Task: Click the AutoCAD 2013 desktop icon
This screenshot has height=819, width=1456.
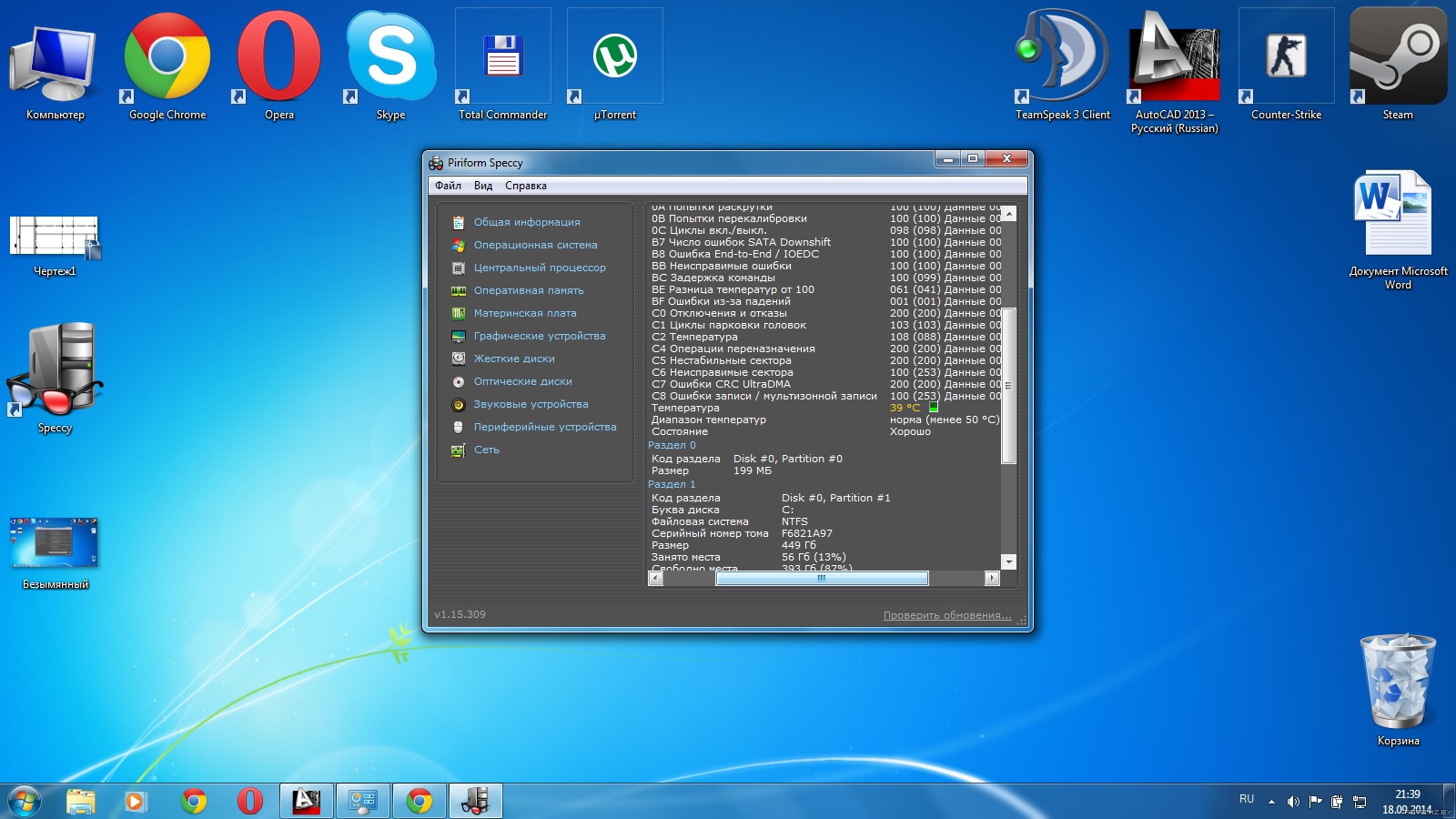Action: [1175, 73]
